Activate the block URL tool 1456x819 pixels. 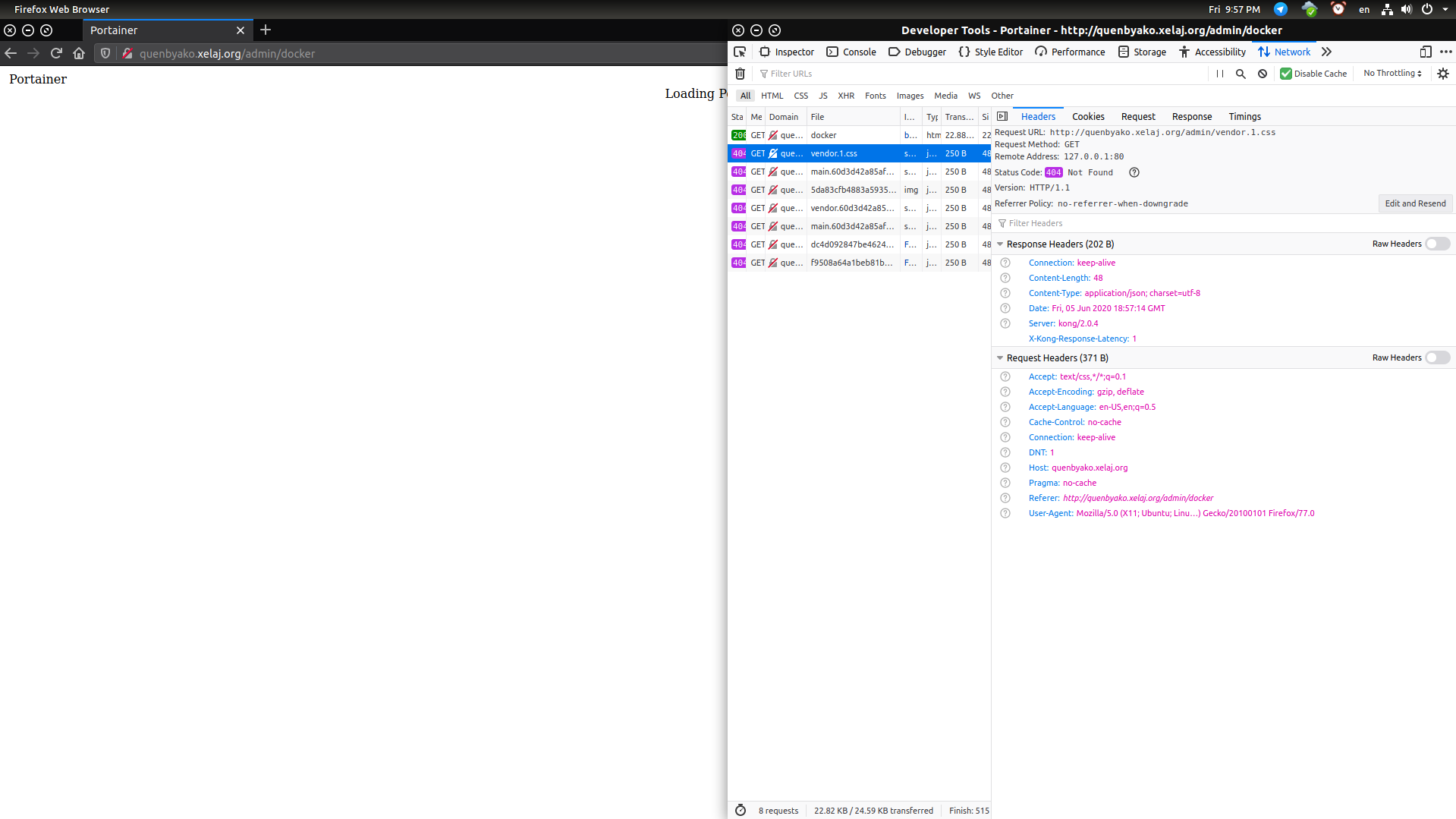1262,74
